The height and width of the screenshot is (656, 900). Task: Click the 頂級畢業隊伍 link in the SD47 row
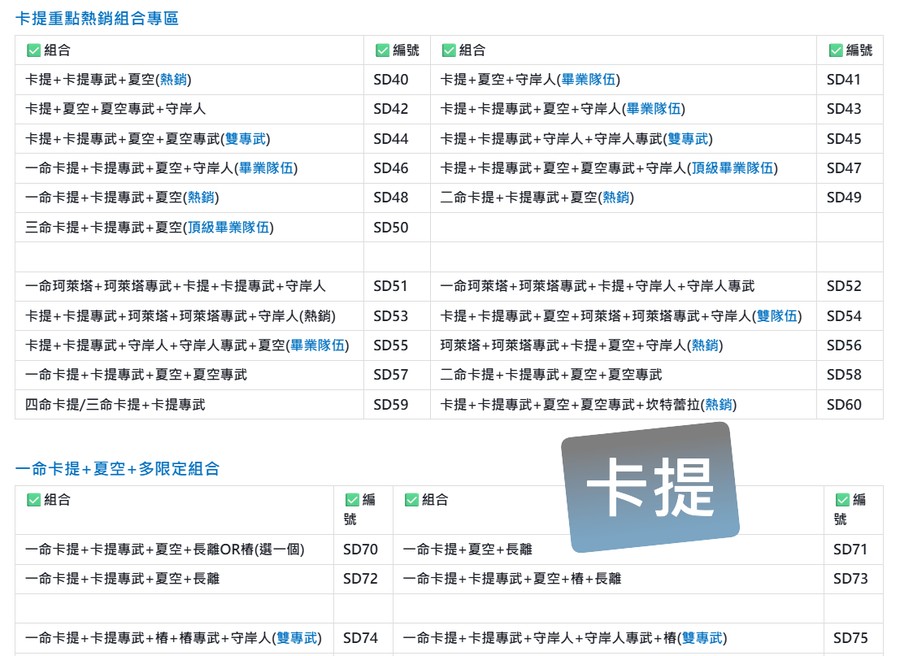pyautogui.click(x=732, y=168)
